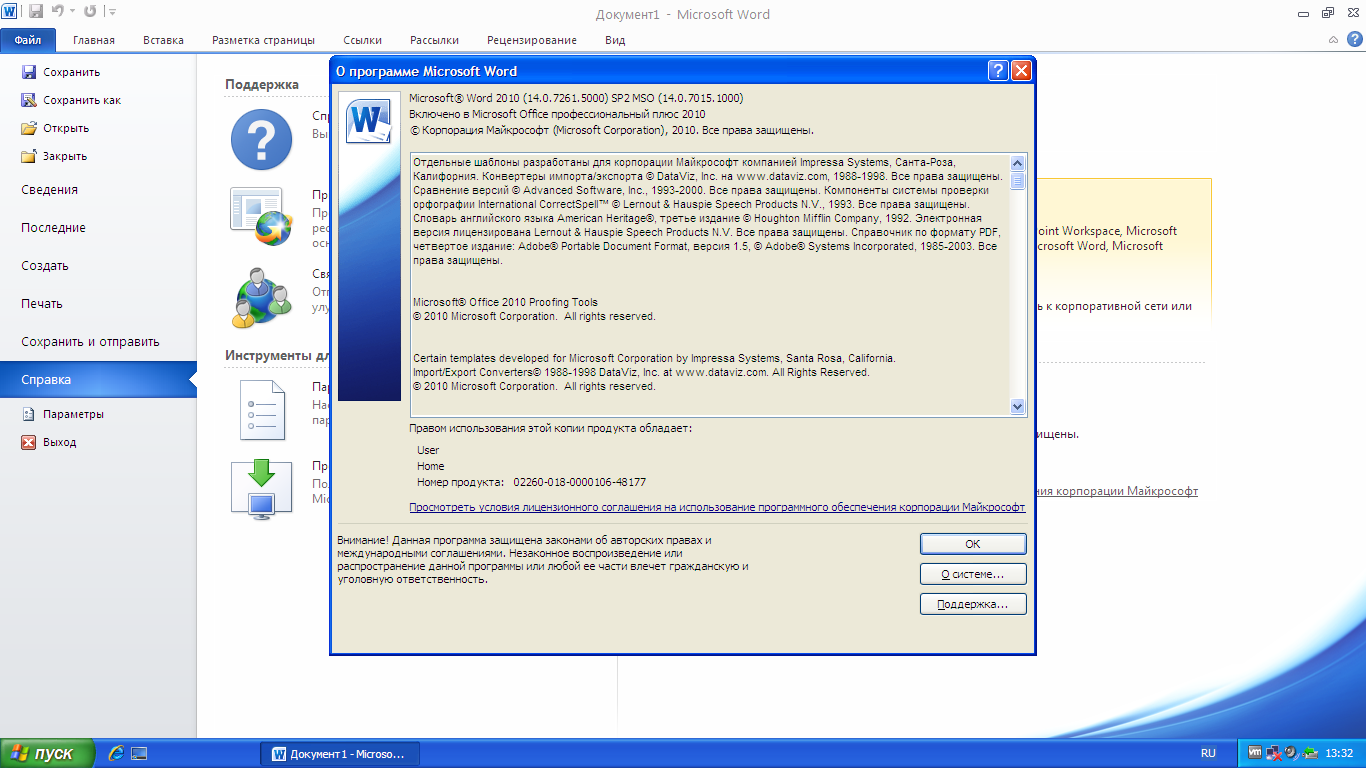The height and width of the screenshot is (768, 1366).
Task: Click the check for updates green arrow icon
Action: [261, 489]
